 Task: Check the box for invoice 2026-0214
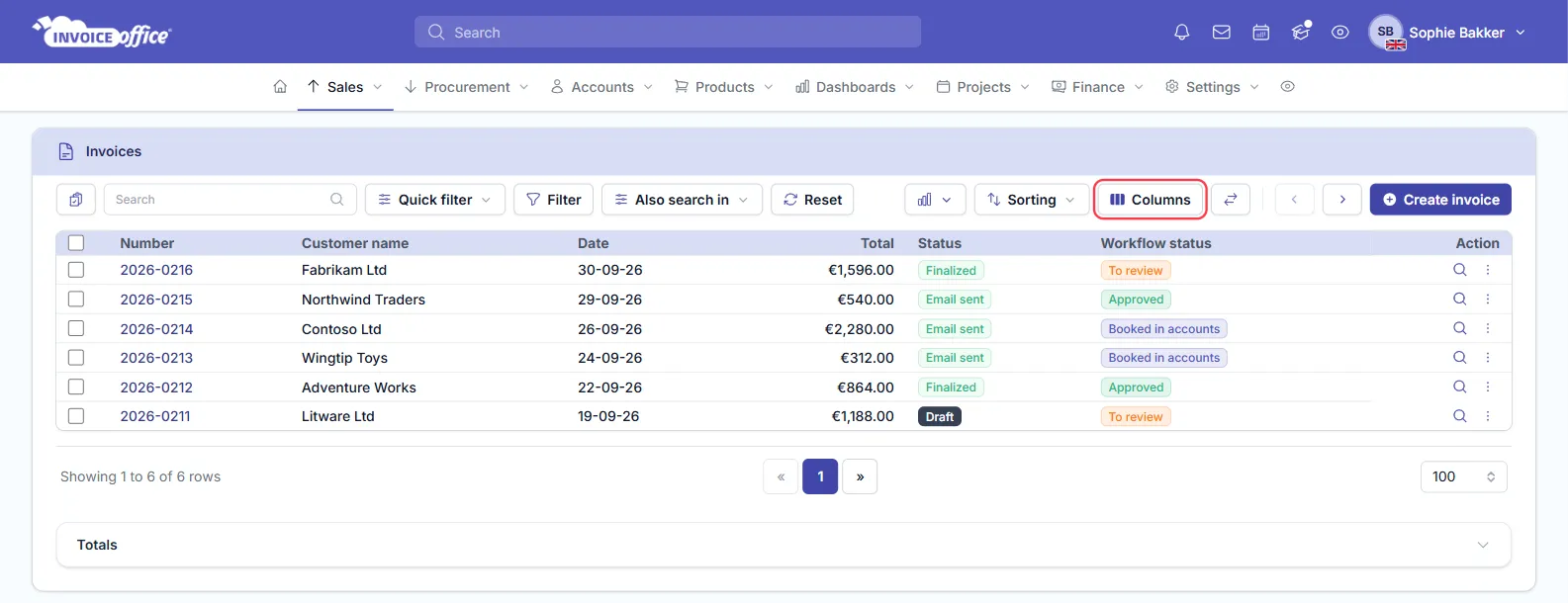pyautogui.click(x=76, y=328)
